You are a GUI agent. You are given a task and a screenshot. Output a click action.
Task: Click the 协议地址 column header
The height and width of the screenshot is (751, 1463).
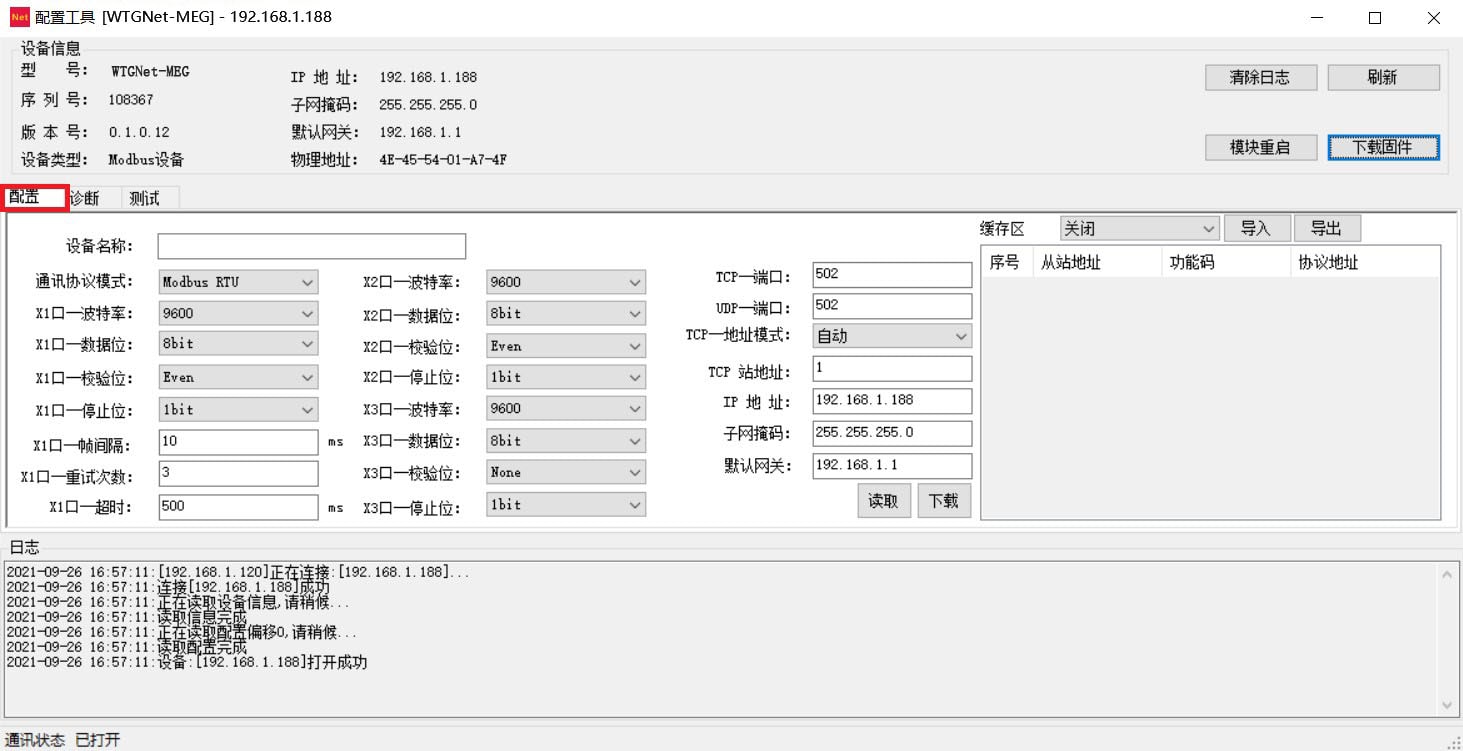(1364, 262)
